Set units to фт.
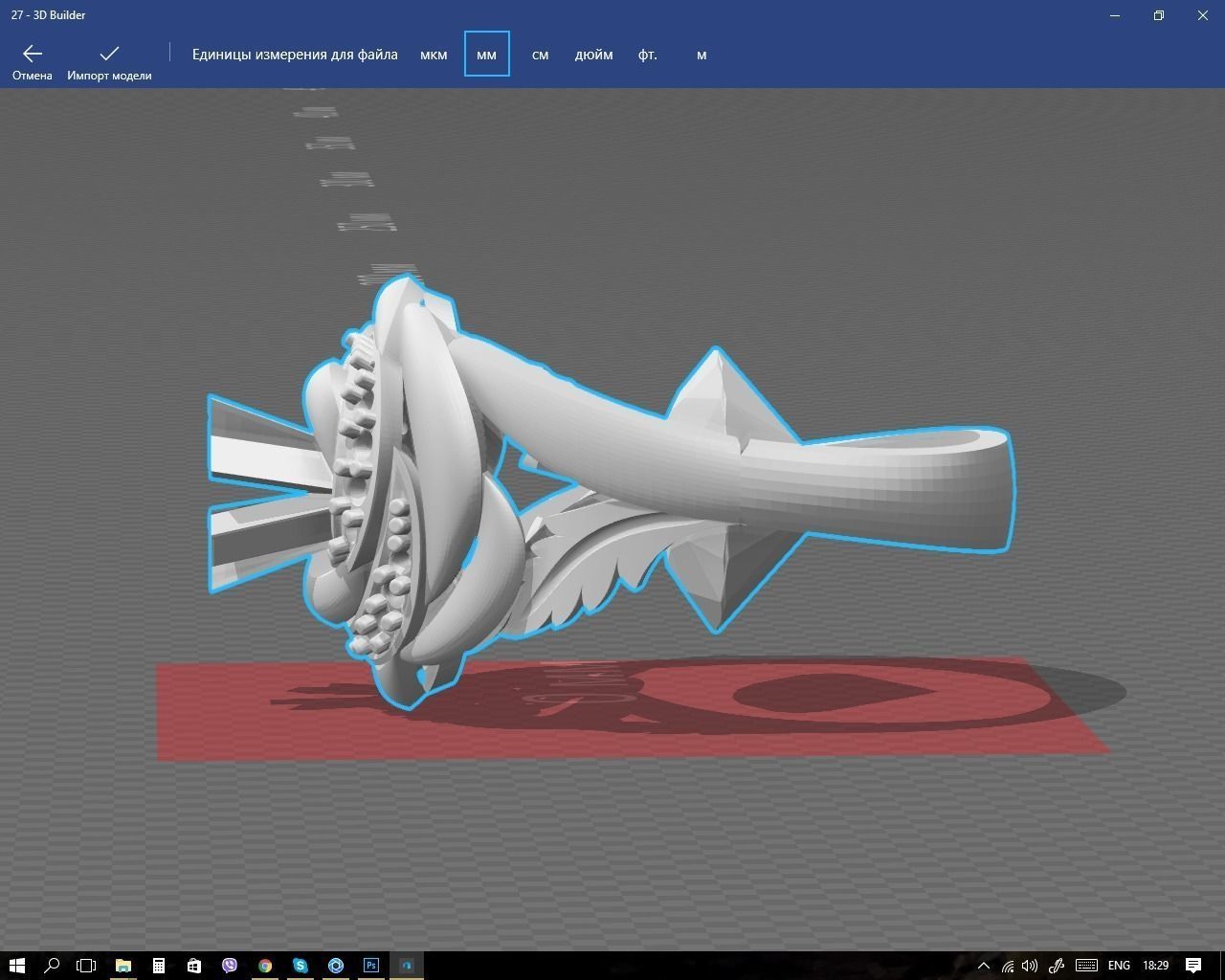This screenshot has height=980, width=1225. point(648,55)
